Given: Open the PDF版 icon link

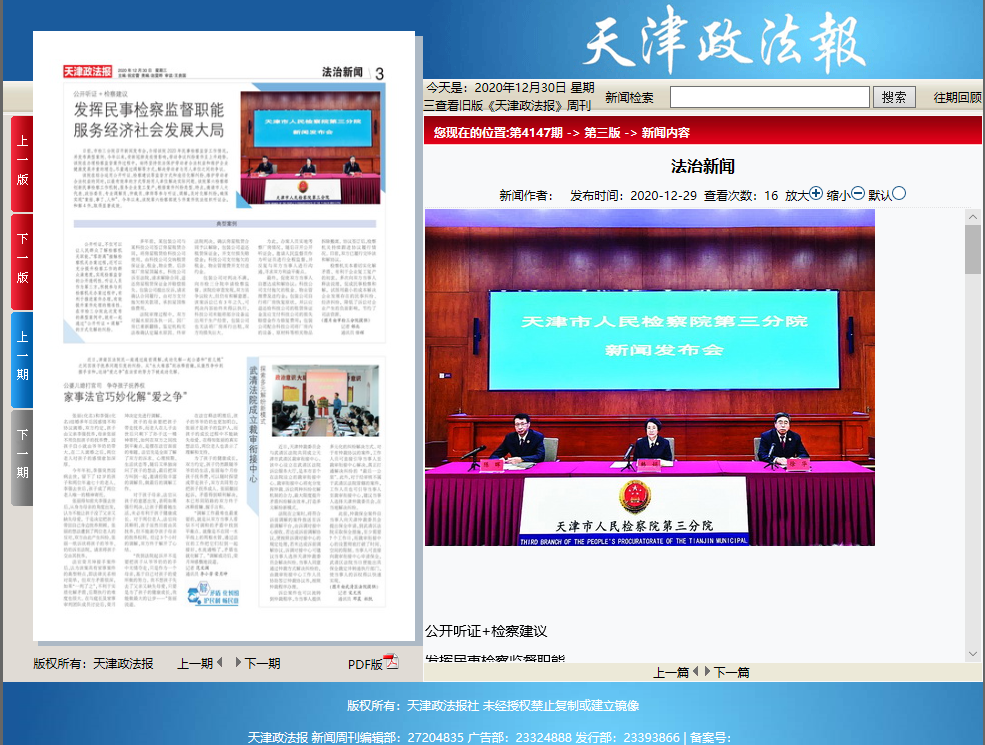Looking at the screenshot, I should click(x=391, y=662).
